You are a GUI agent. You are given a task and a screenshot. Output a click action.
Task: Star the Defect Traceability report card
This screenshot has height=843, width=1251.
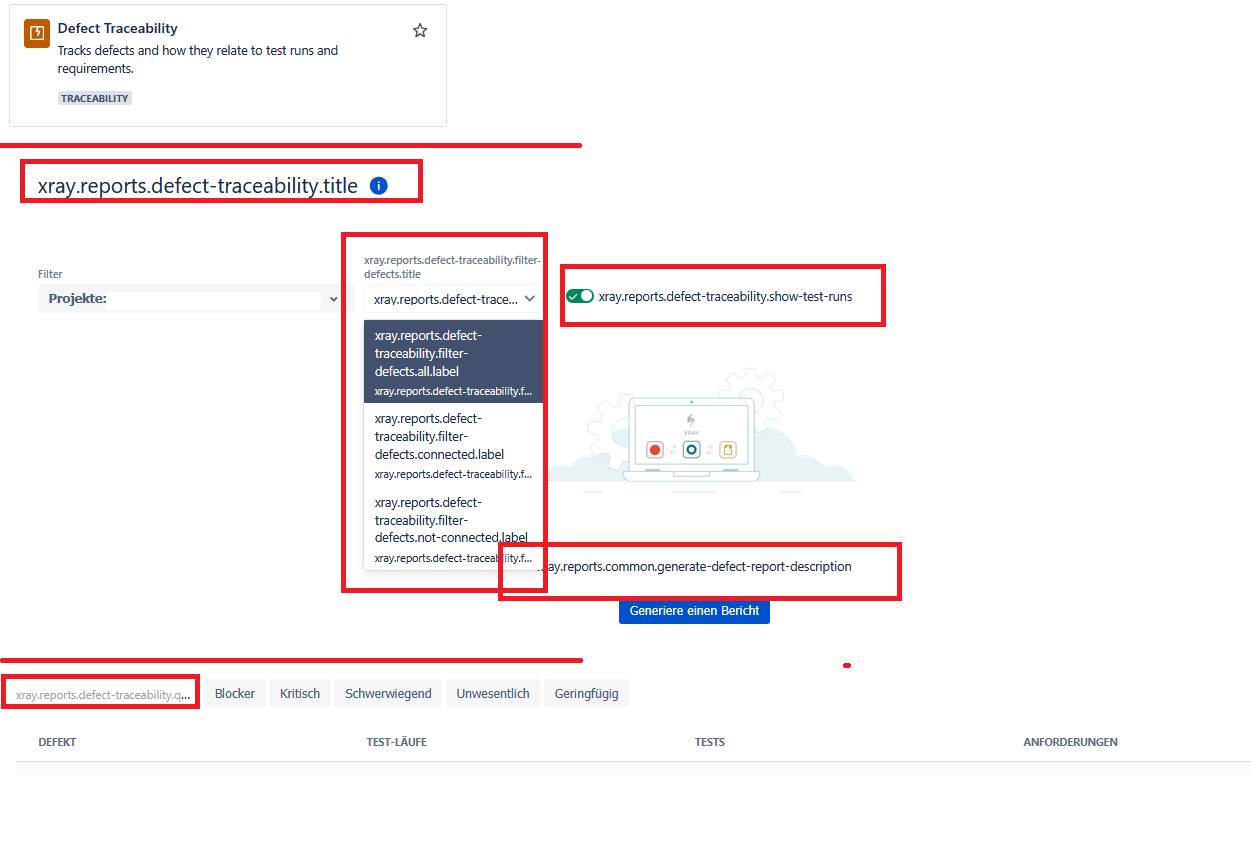420,31
